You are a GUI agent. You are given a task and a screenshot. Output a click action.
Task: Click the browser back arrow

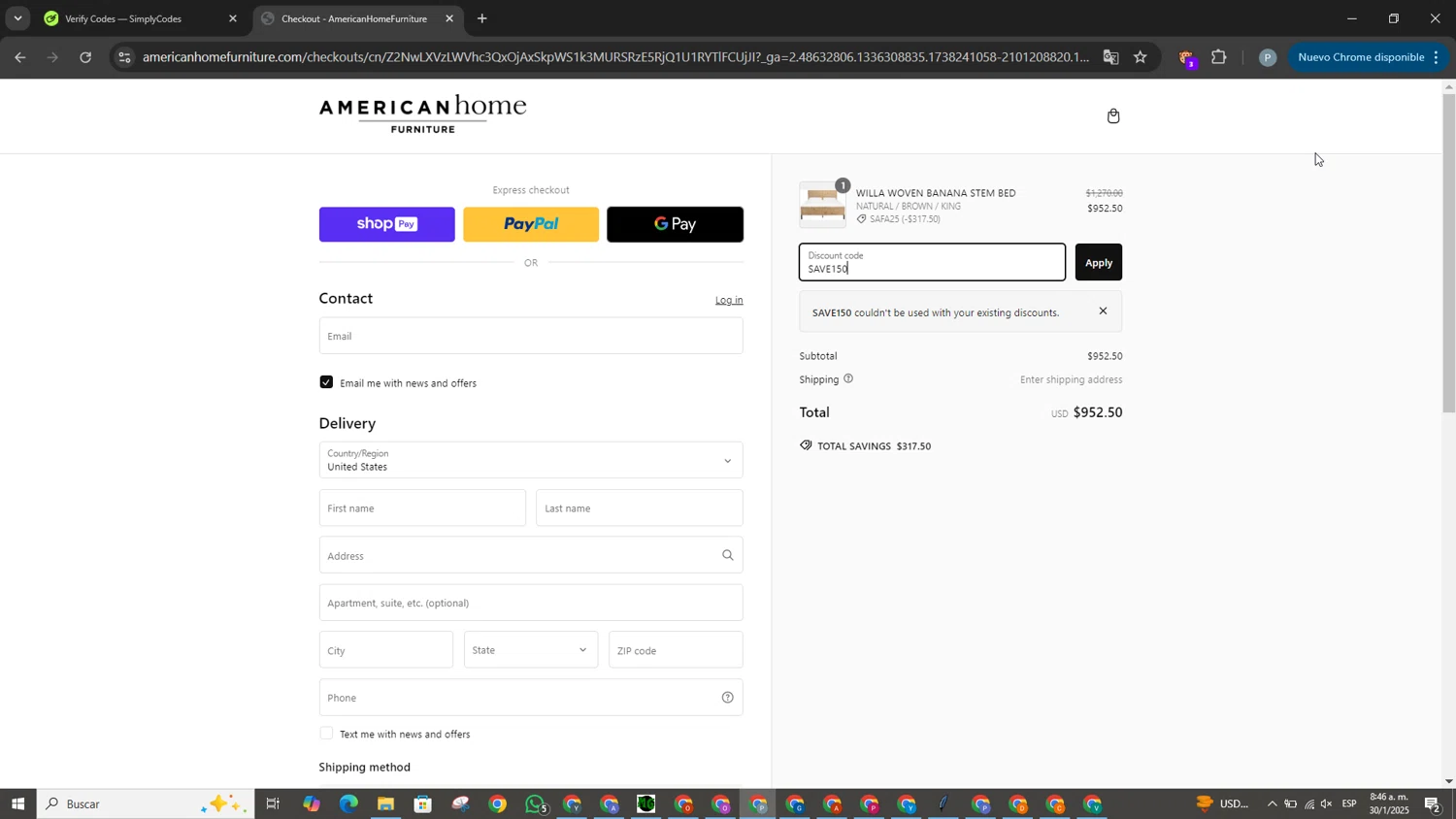click(x=19, y=57)
